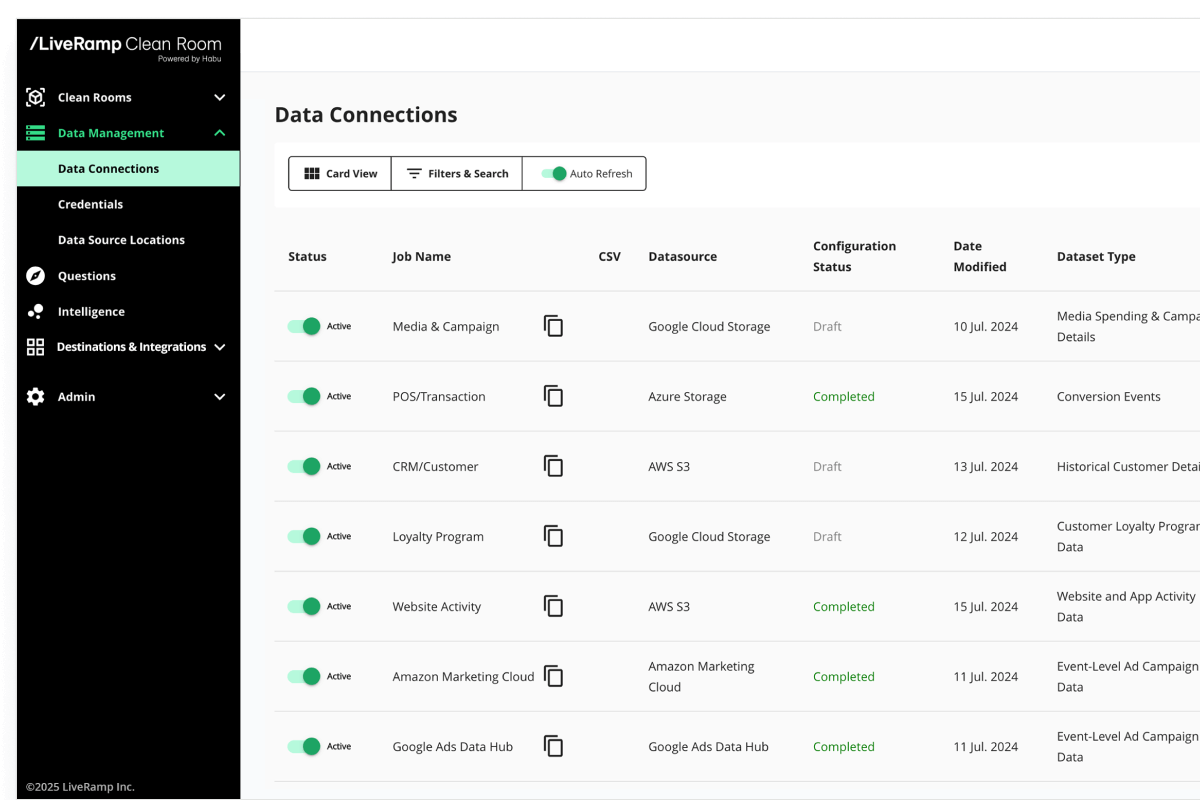
Task: Click the ©2025 LiveRamp Inc. footer
Action: pos(80,787)
